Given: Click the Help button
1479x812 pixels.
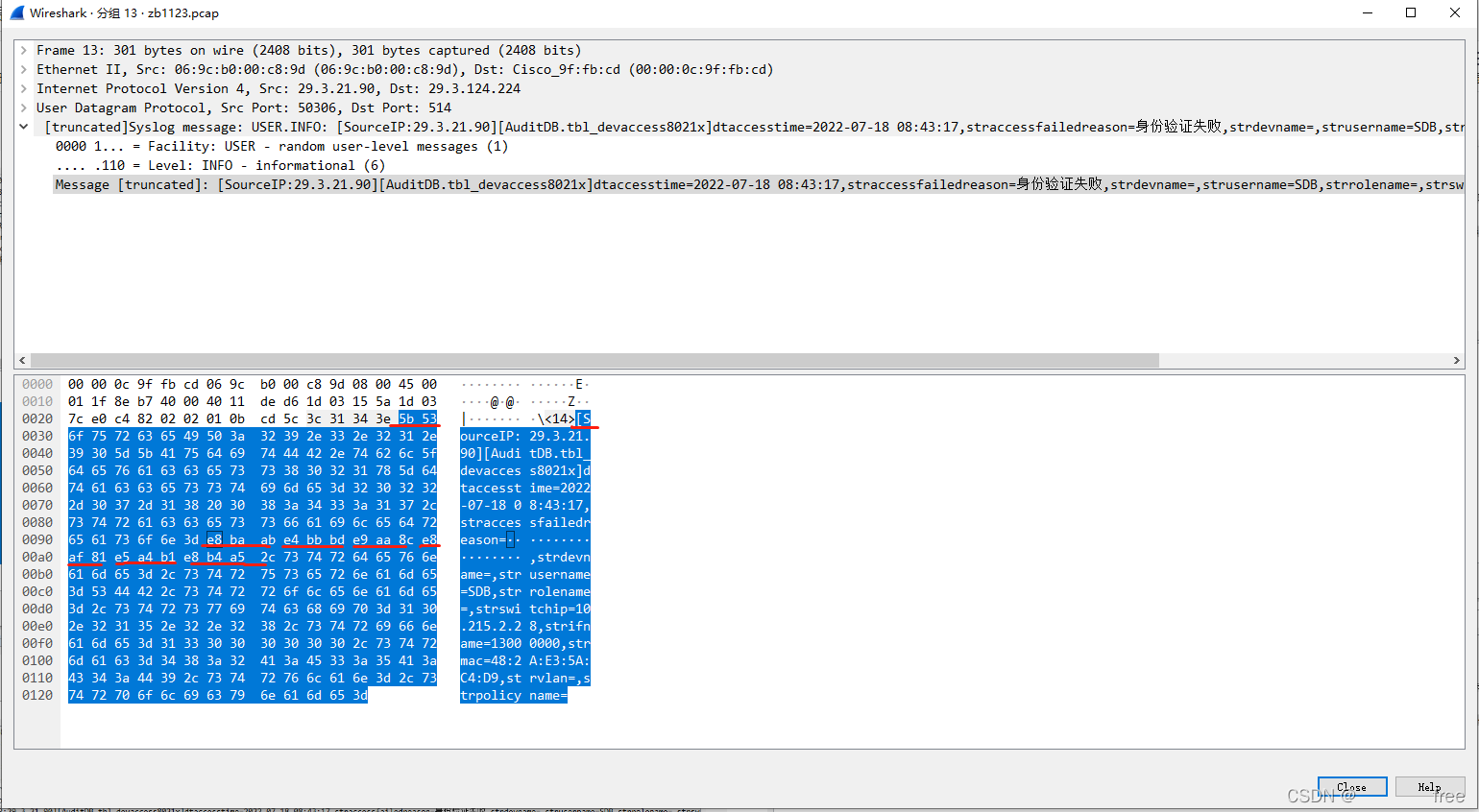Looking at the screenshot, I should point(1430,787).
